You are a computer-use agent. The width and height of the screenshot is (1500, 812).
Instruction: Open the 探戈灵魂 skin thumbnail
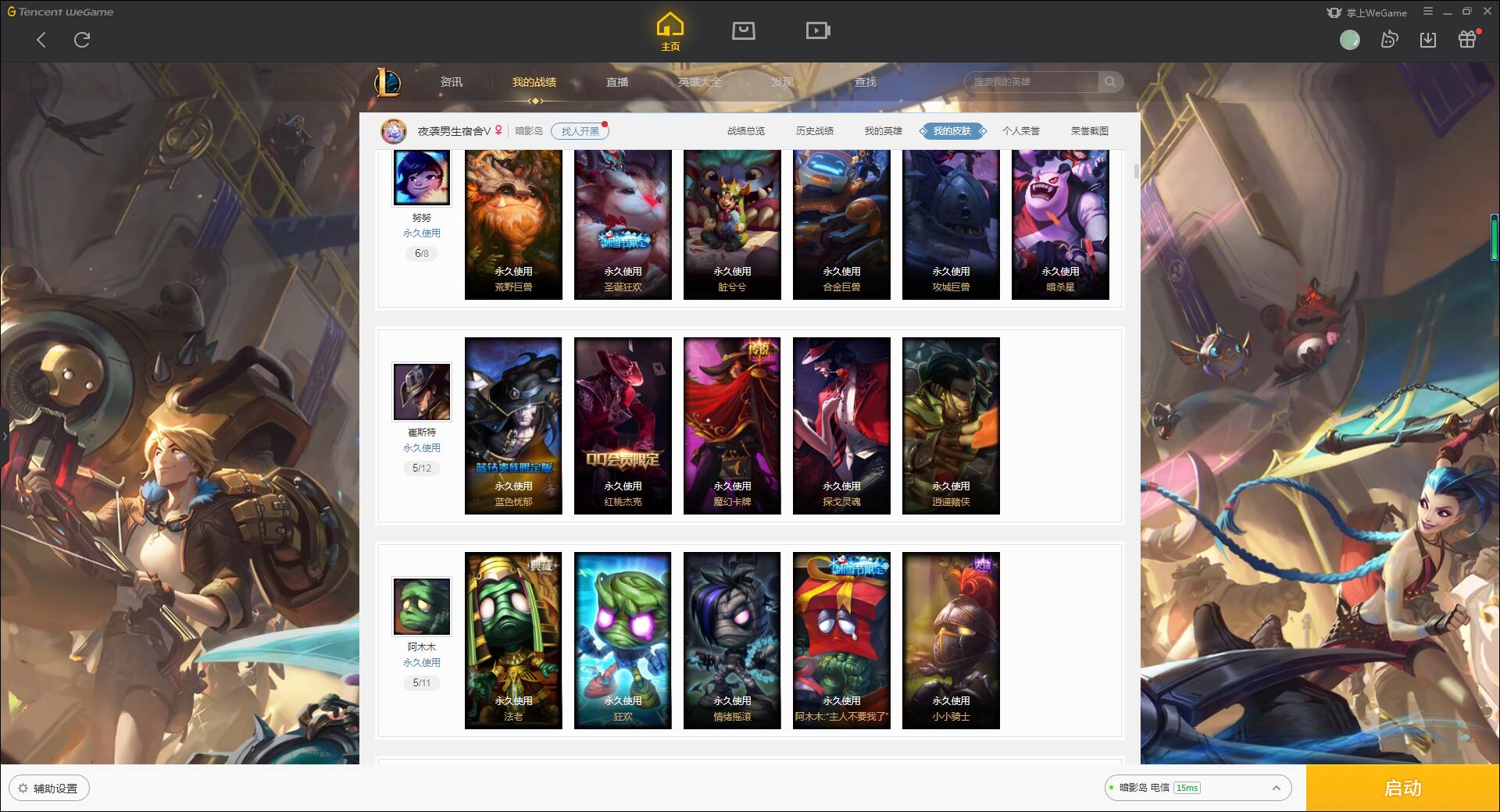(841, 426)
